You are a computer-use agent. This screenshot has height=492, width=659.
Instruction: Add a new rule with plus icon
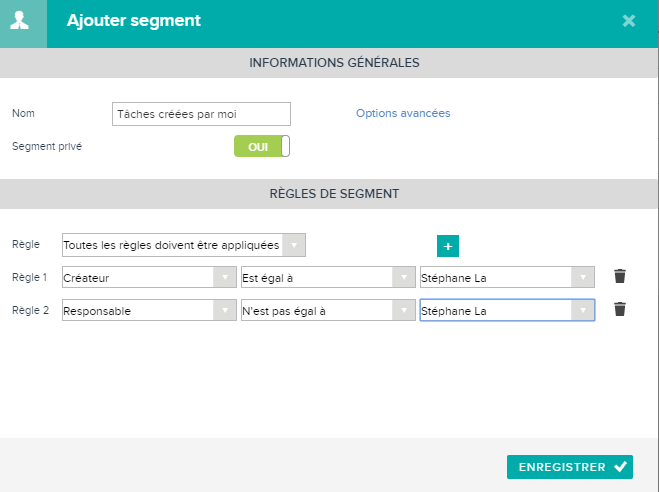(448, 246)
